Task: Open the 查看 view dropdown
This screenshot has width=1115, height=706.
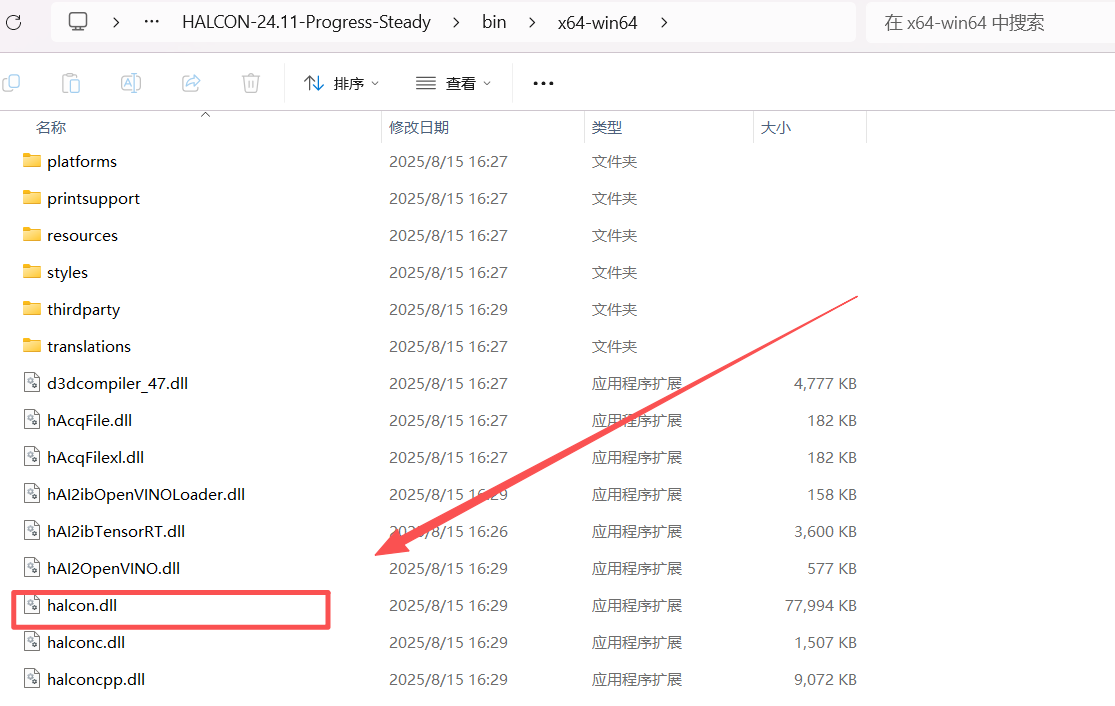Action: (454, 84)
